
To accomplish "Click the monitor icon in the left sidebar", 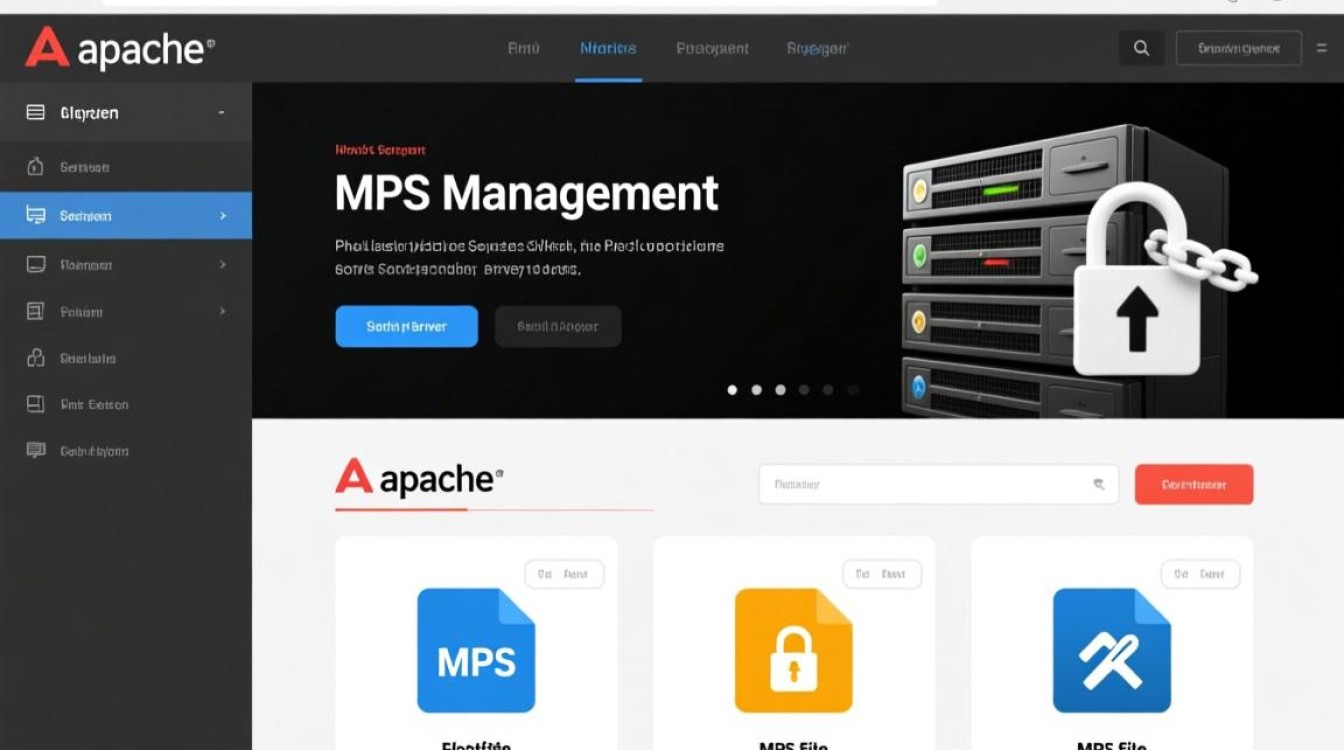I will point(35,263).
